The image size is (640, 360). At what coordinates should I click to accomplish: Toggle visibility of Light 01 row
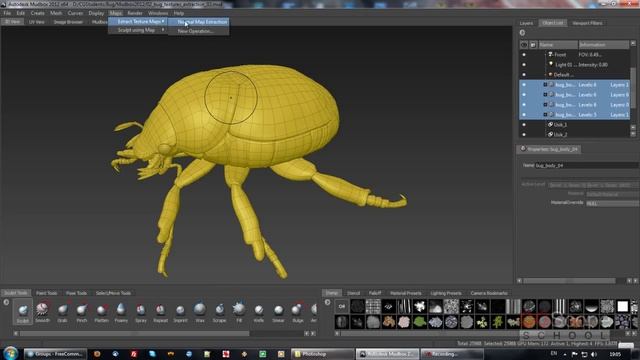[x=524, y=64]
